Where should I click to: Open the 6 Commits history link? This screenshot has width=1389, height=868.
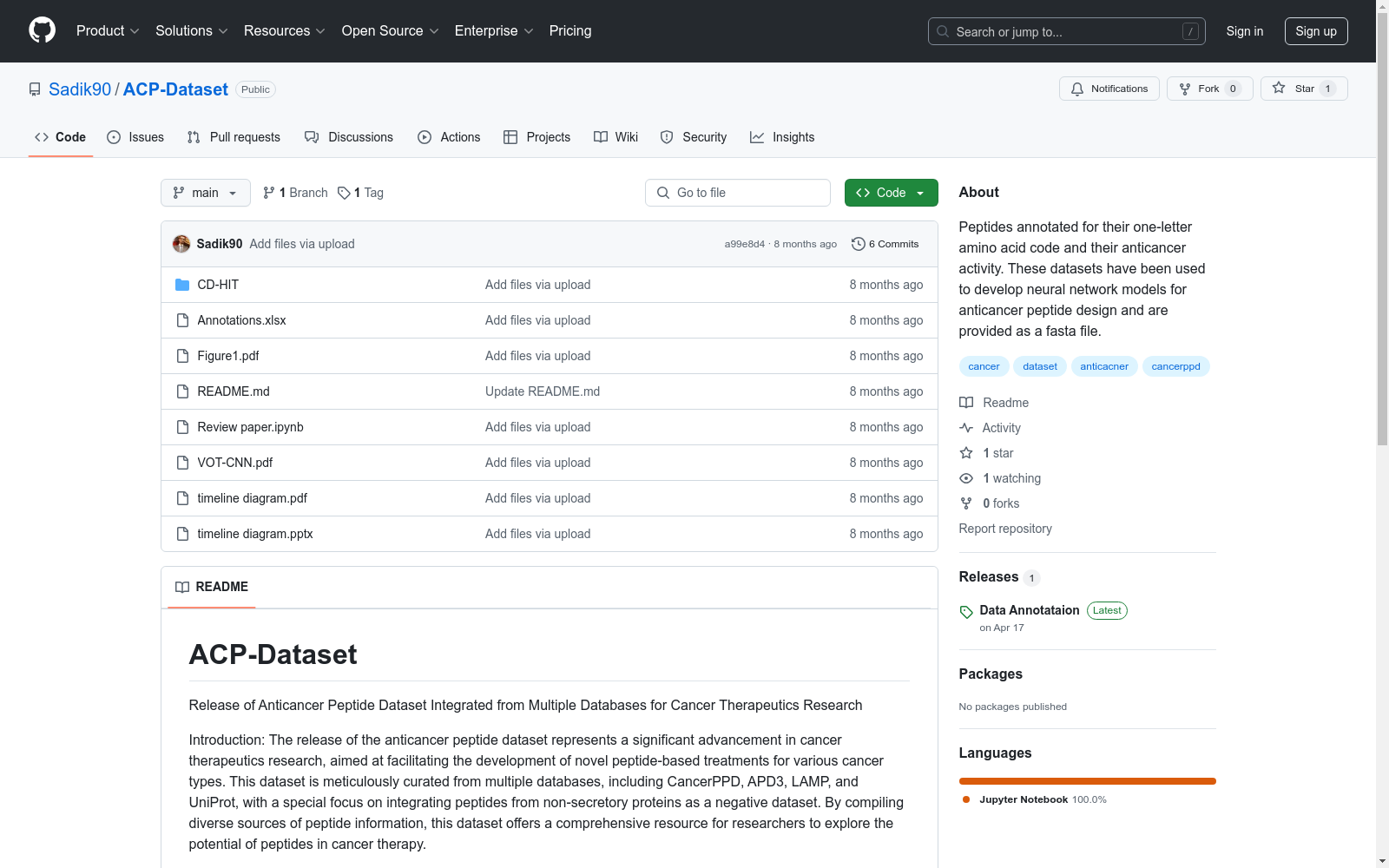point(885,244)
